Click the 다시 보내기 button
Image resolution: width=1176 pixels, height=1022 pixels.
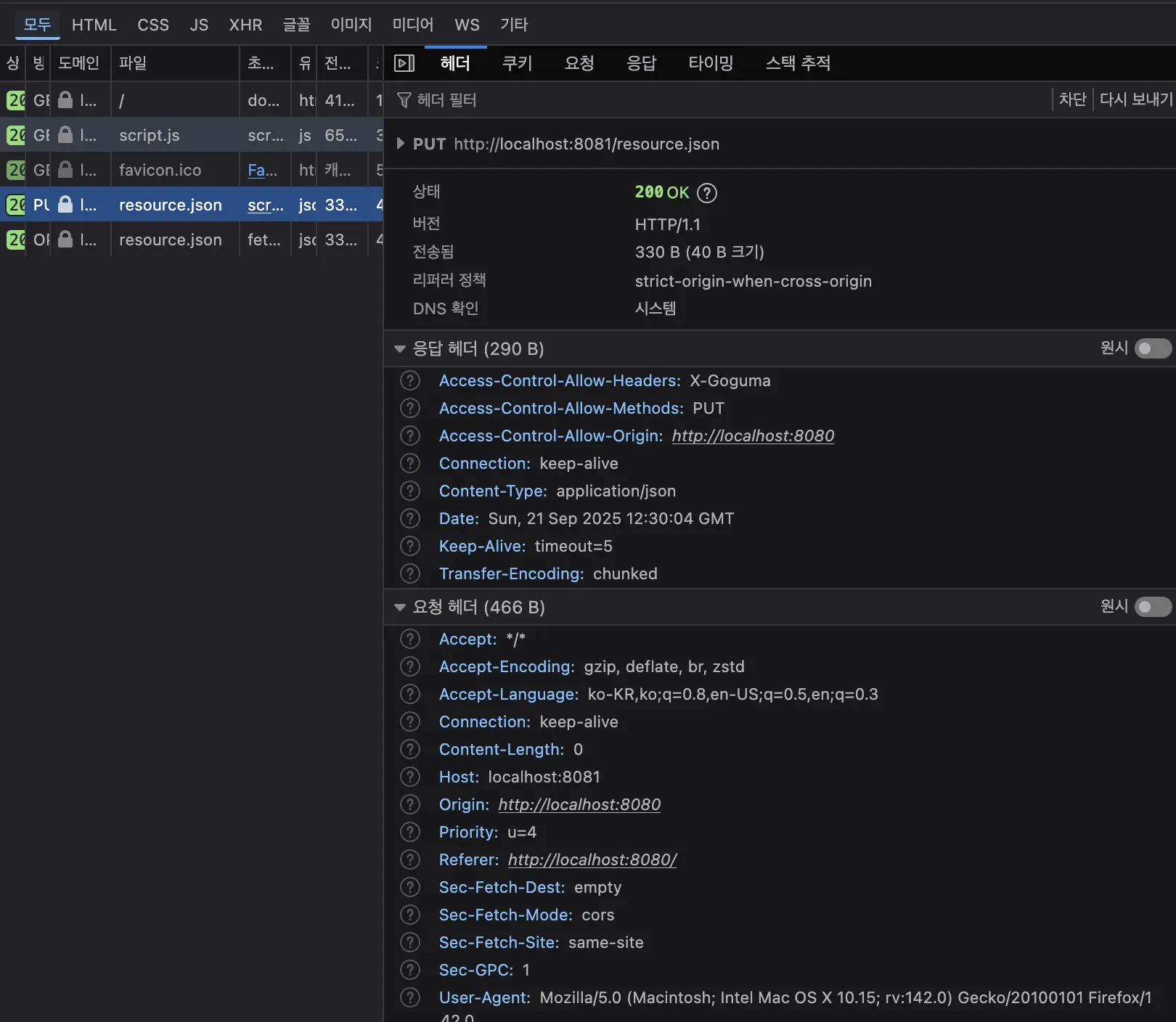coord(1135,99)
